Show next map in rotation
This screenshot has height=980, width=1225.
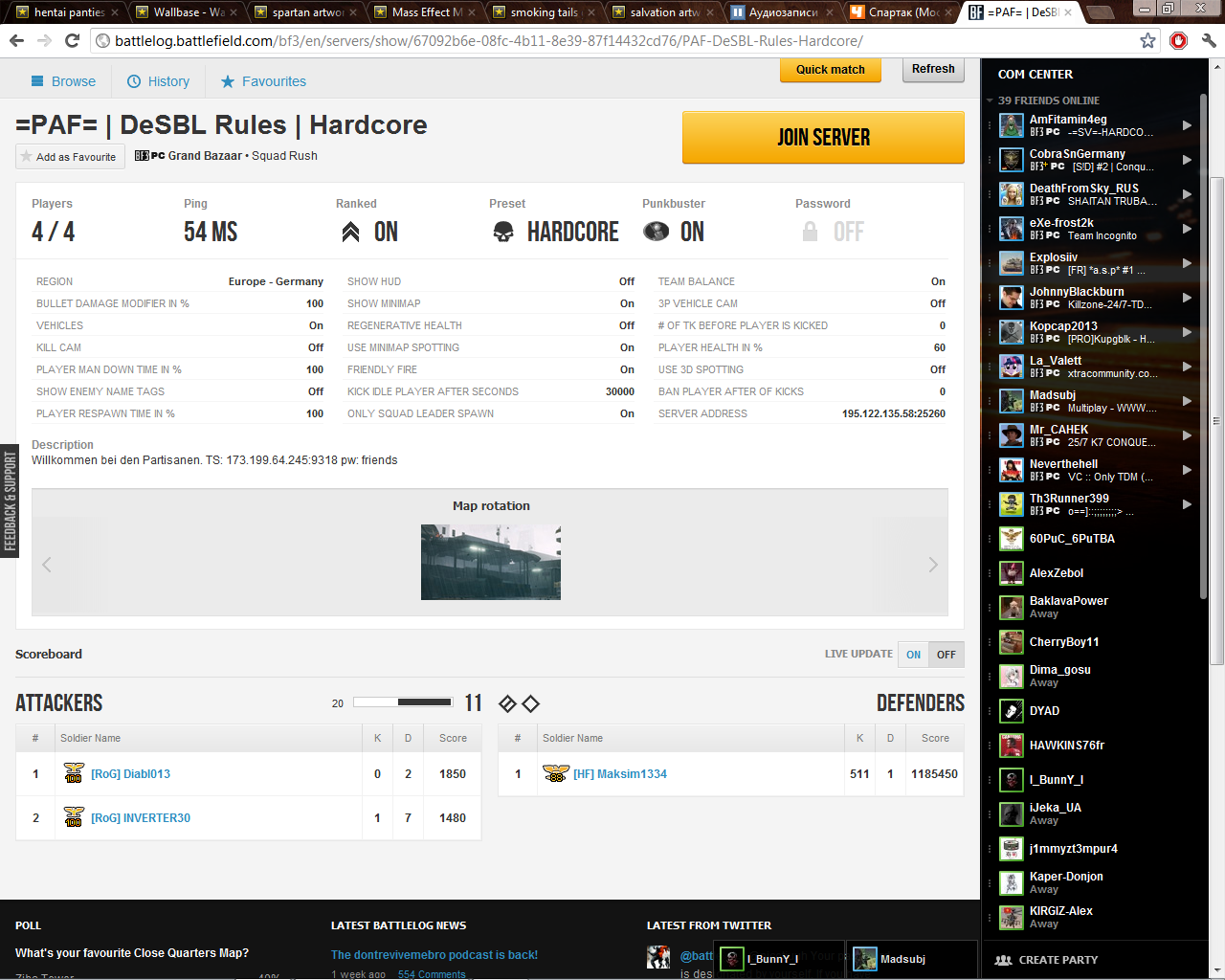click(x=933, y=565)
